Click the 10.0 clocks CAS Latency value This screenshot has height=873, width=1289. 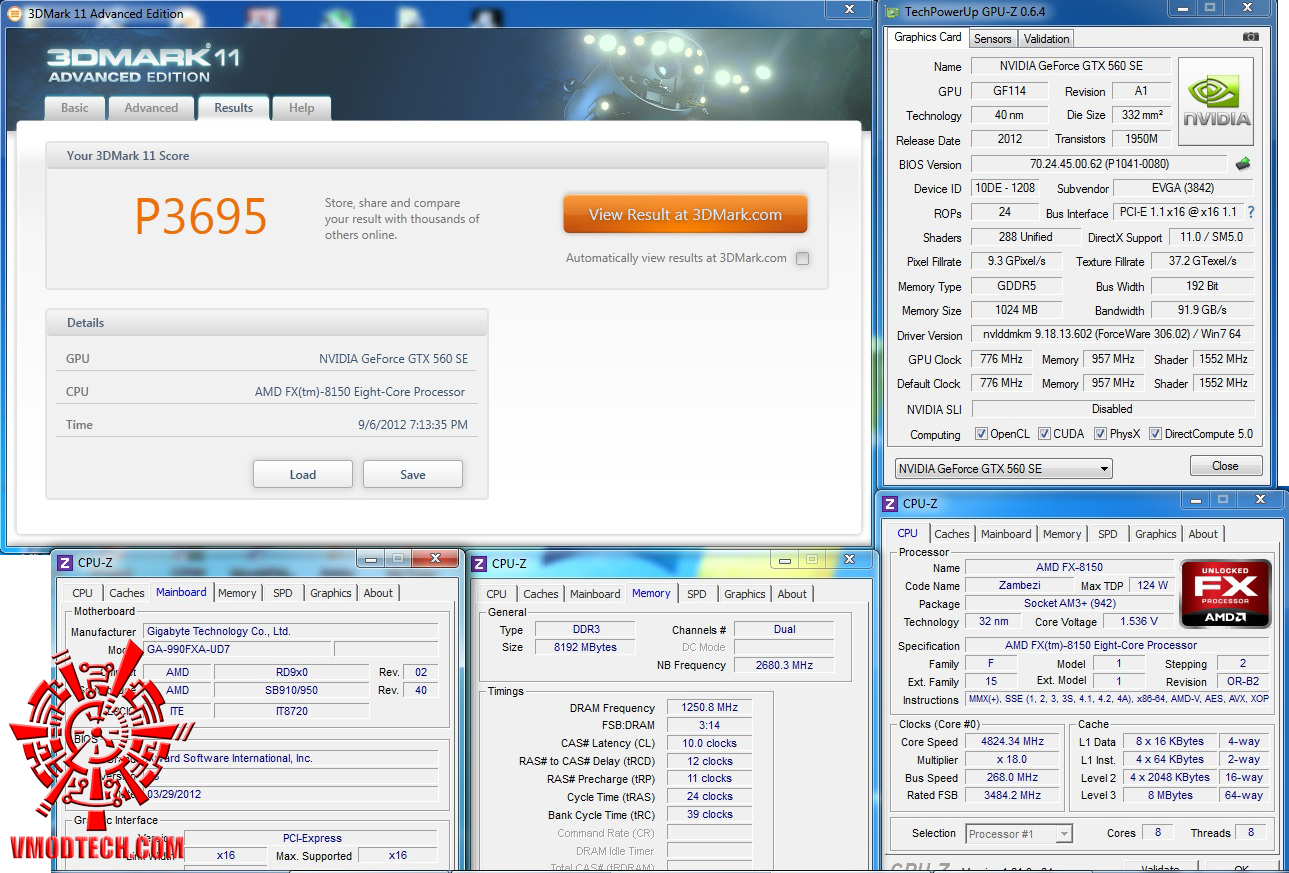(709, 744)
